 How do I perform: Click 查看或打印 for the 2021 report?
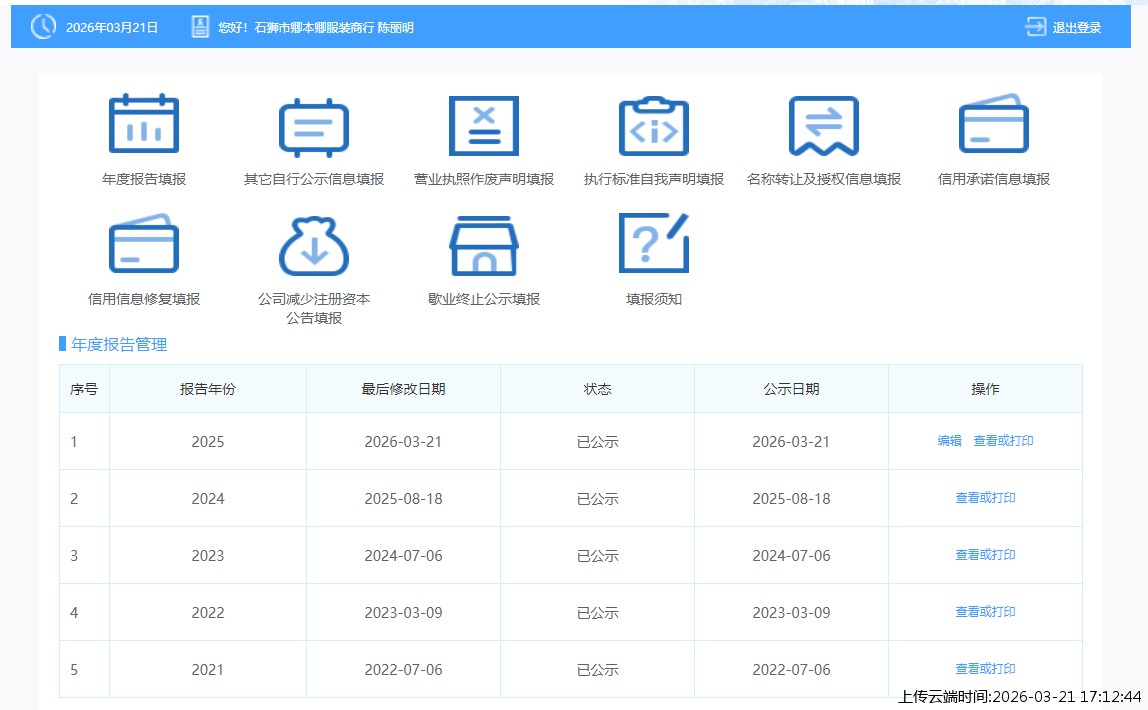(985, 669)
